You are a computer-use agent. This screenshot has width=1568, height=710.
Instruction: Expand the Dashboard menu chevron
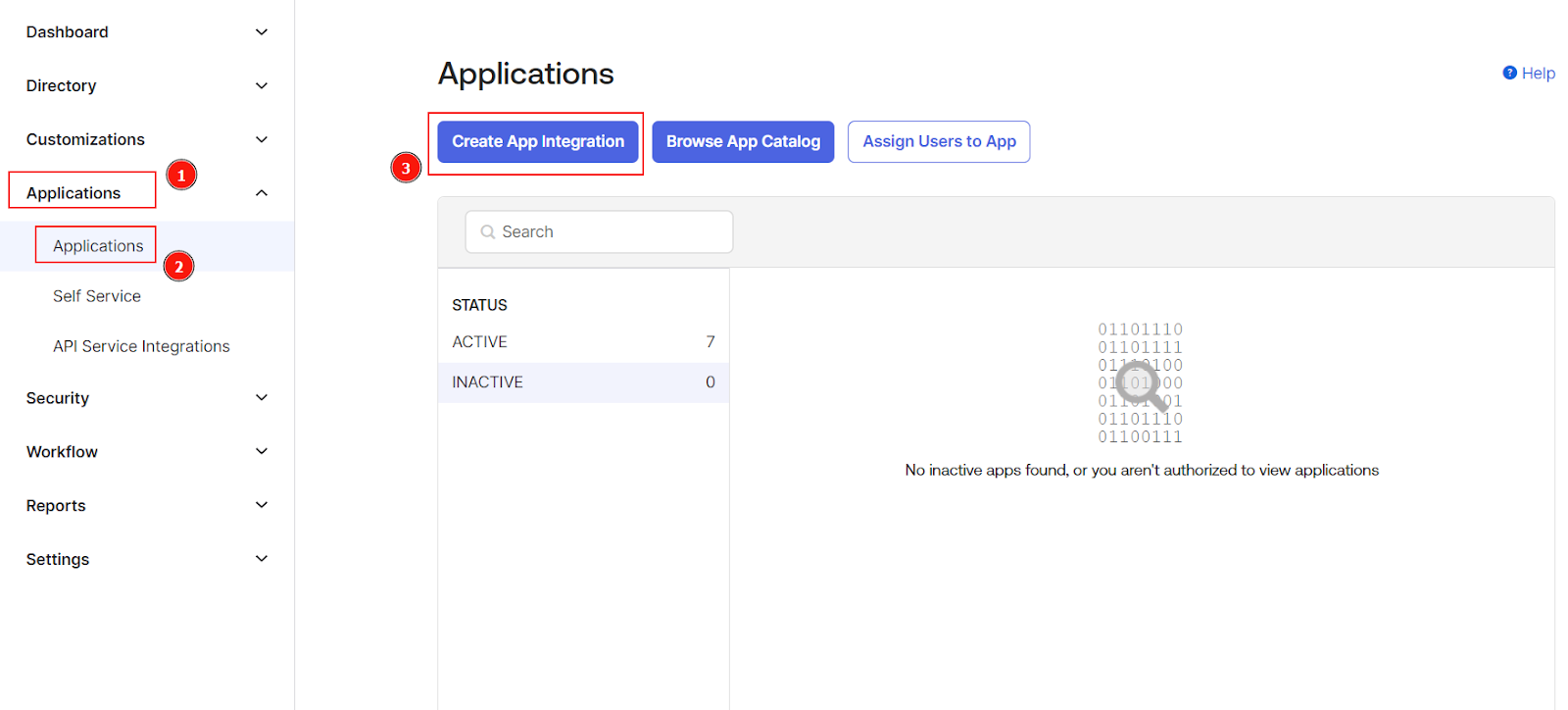pos(262,32)
